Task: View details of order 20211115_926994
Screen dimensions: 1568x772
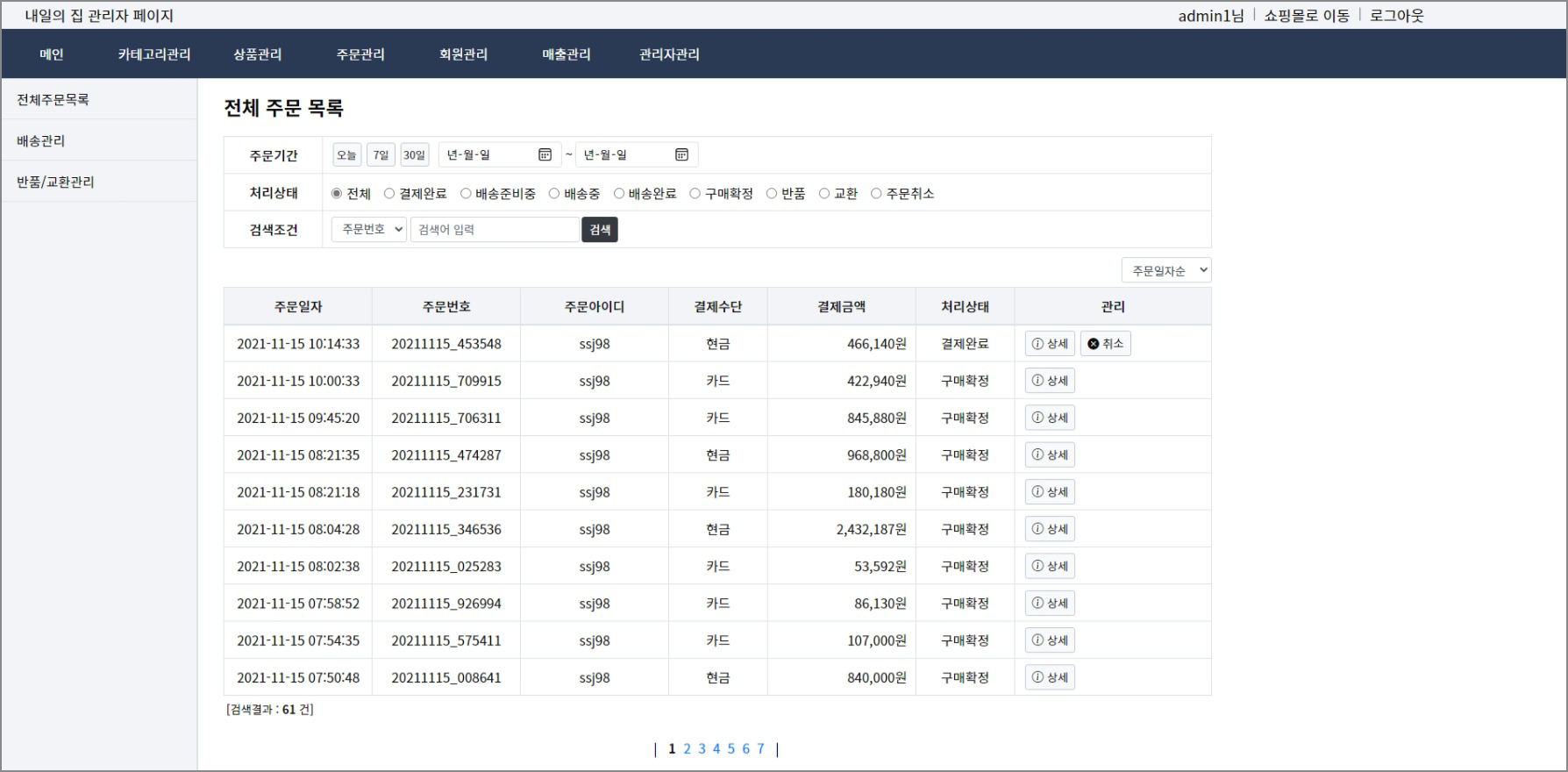Action: click(1050, 604)
